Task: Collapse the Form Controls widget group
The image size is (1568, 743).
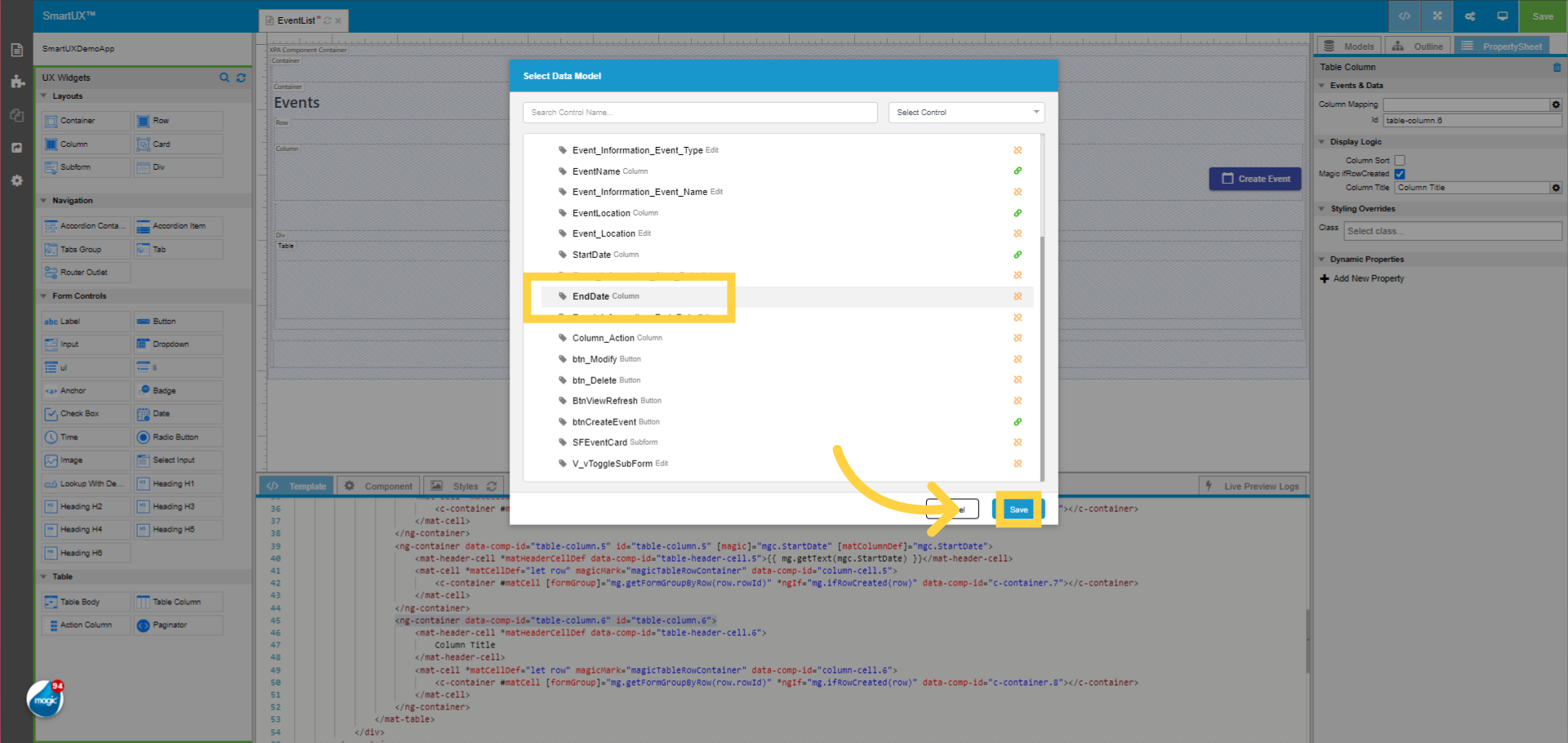Action: coord(44,296)
